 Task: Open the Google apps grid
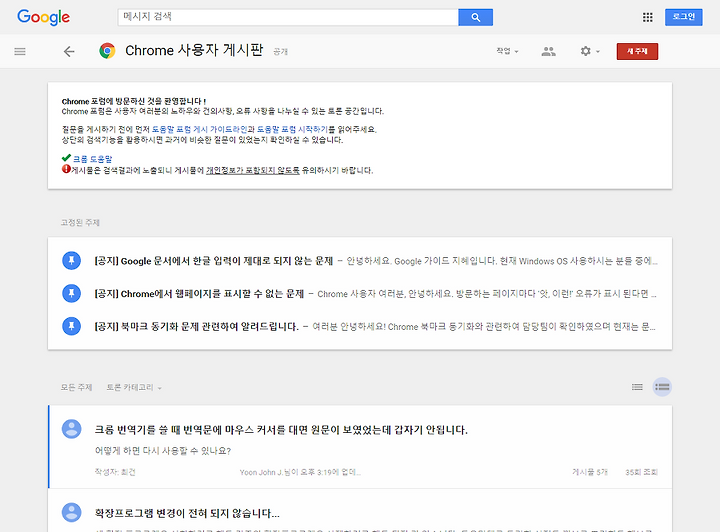click(x=647, y=17)
